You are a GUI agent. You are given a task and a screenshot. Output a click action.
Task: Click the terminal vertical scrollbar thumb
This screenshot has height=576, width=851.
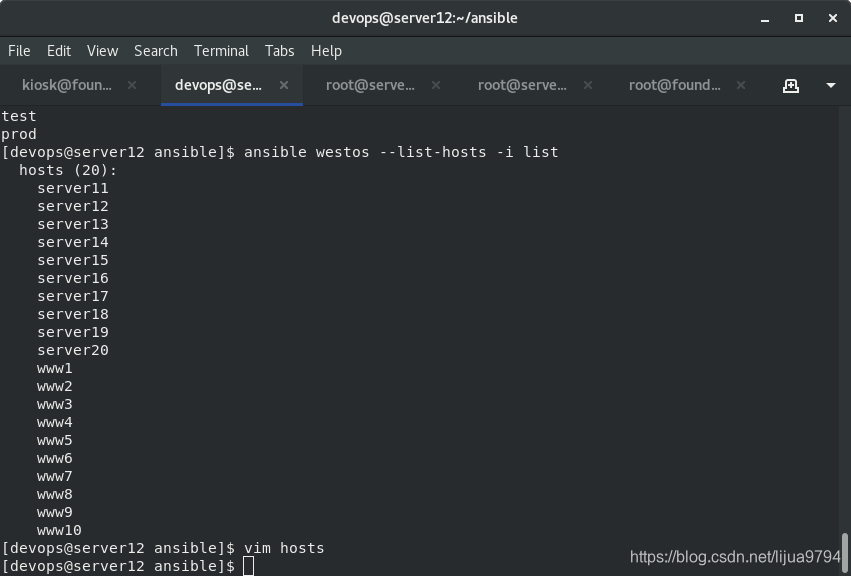click(845, 553)
